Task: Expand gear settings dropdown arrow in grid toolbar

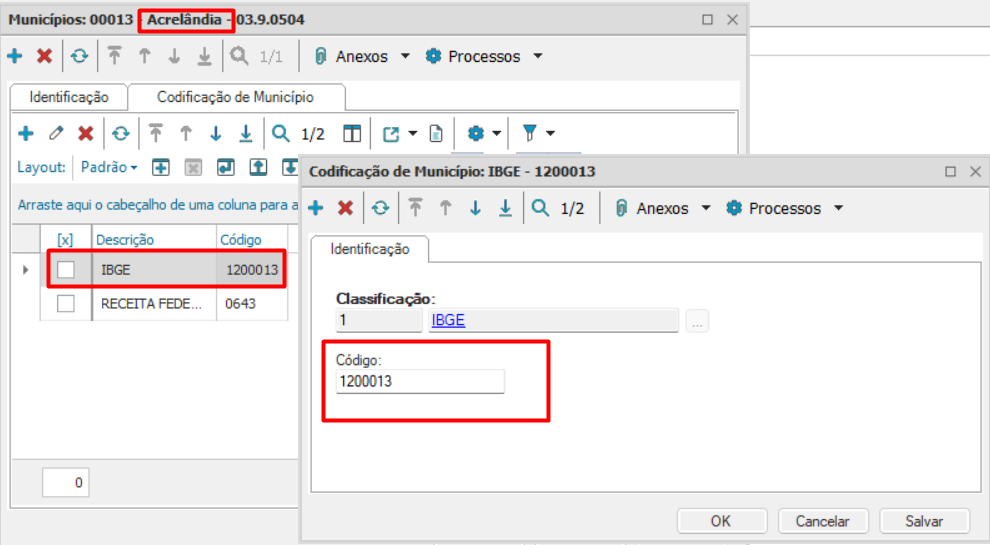Action: coord(496,133)
